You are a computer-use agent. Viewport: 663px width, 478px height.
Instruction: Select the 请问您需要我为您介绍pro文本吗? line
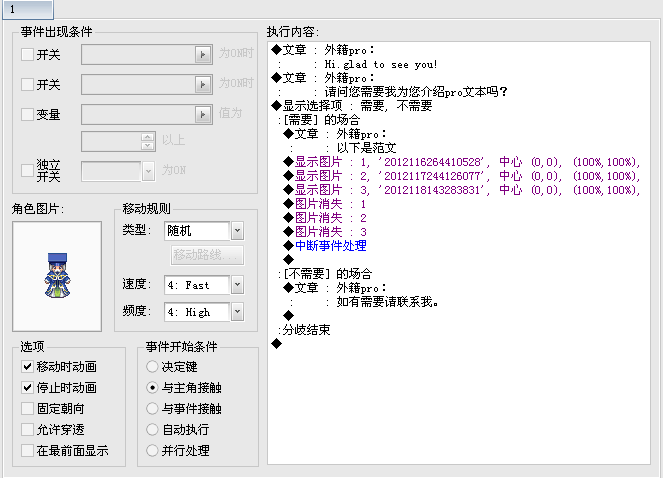393,92
